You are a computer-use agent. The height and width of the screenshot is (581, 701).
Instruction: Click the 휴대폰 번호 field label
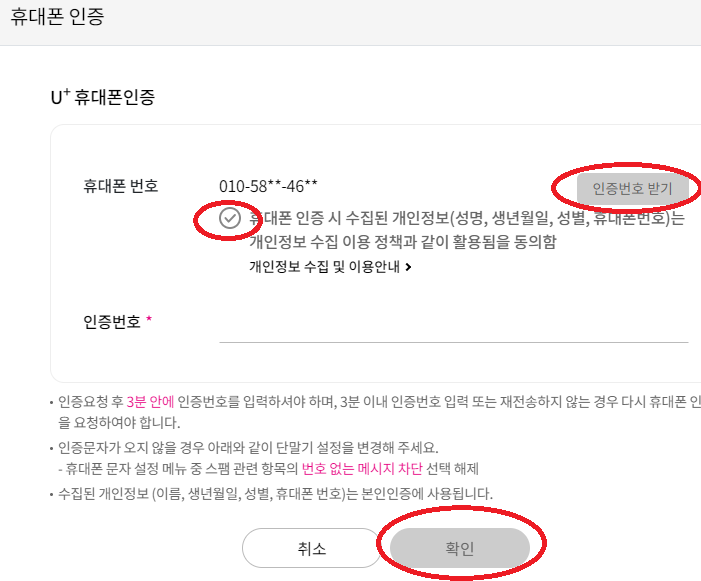tap(121, 186)
